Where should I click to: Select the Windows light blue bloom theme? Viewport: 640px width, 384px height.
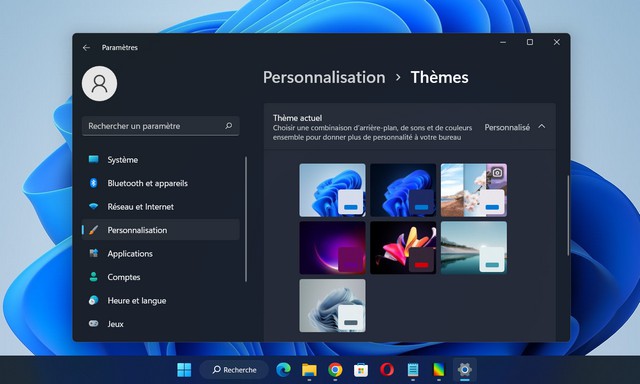(332, 190)
